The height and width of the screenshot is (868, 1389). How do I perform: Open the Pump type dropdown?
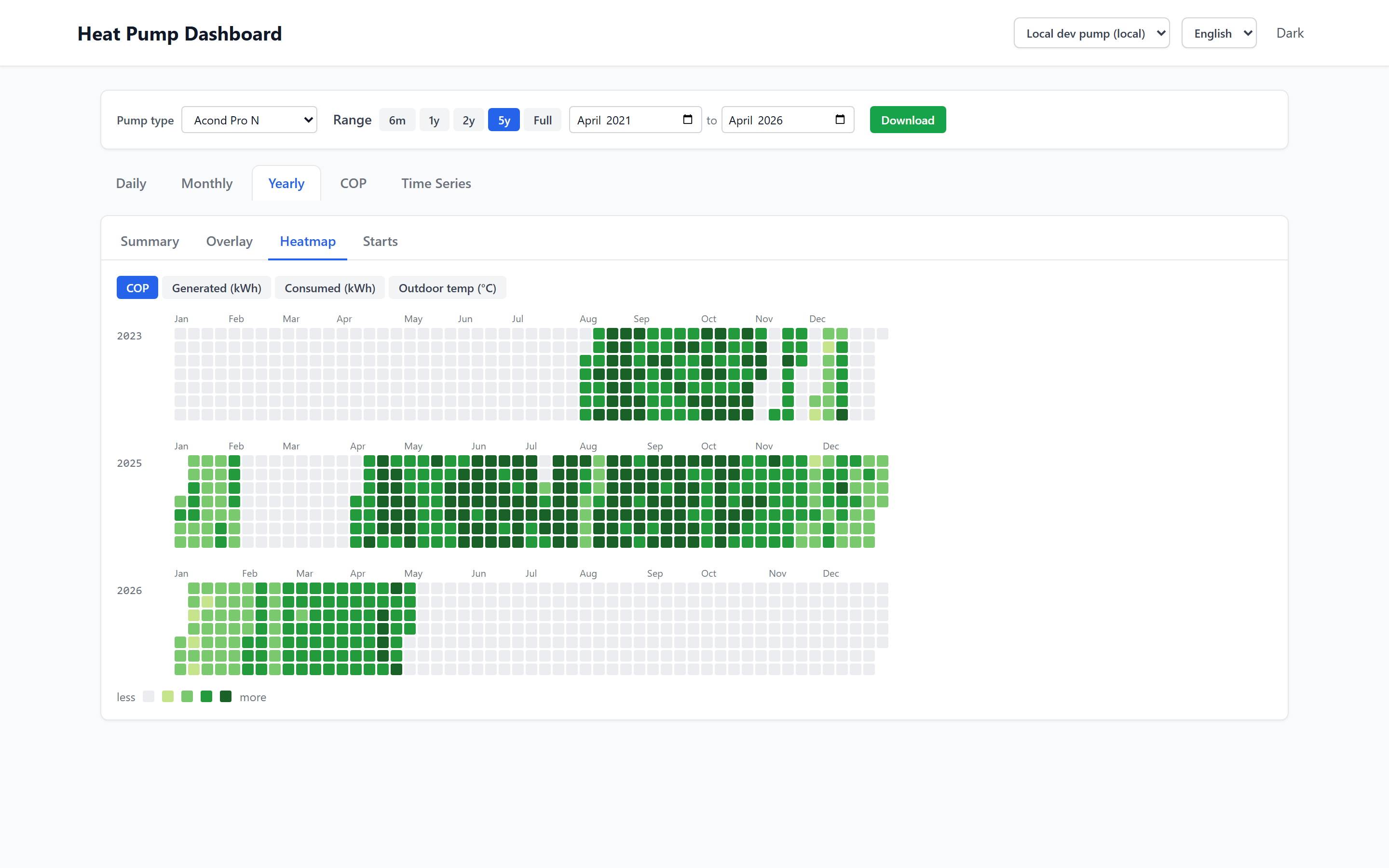249,120
